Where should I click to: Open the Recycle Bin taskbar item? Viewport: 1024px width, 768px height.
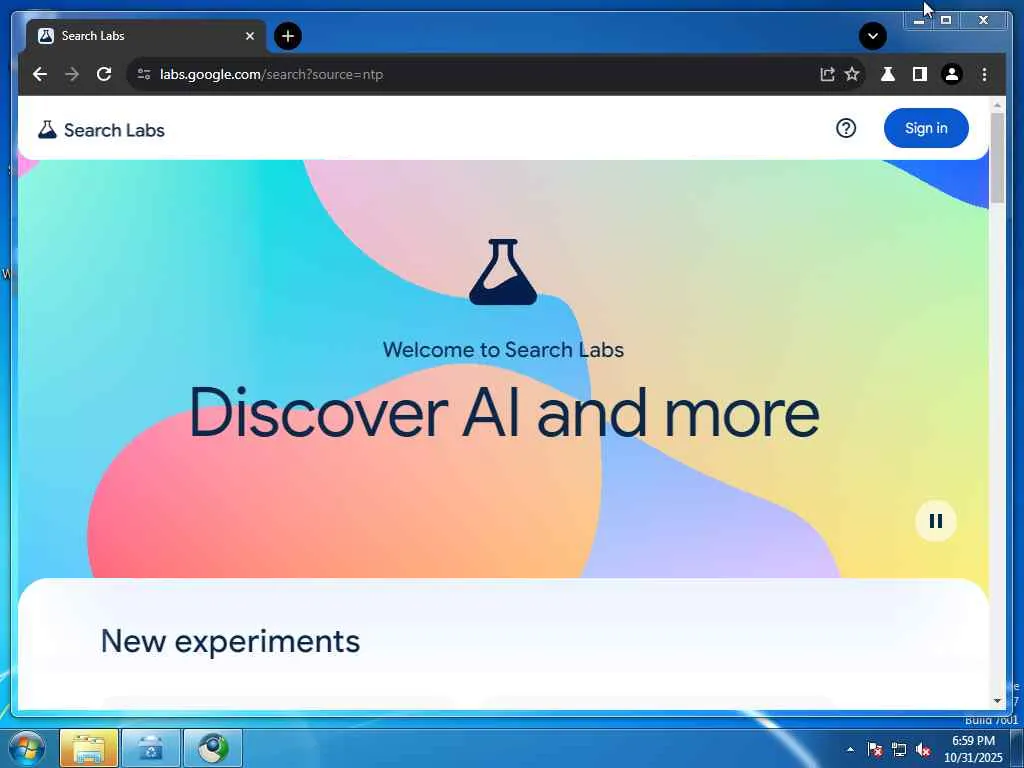point(151,748)
